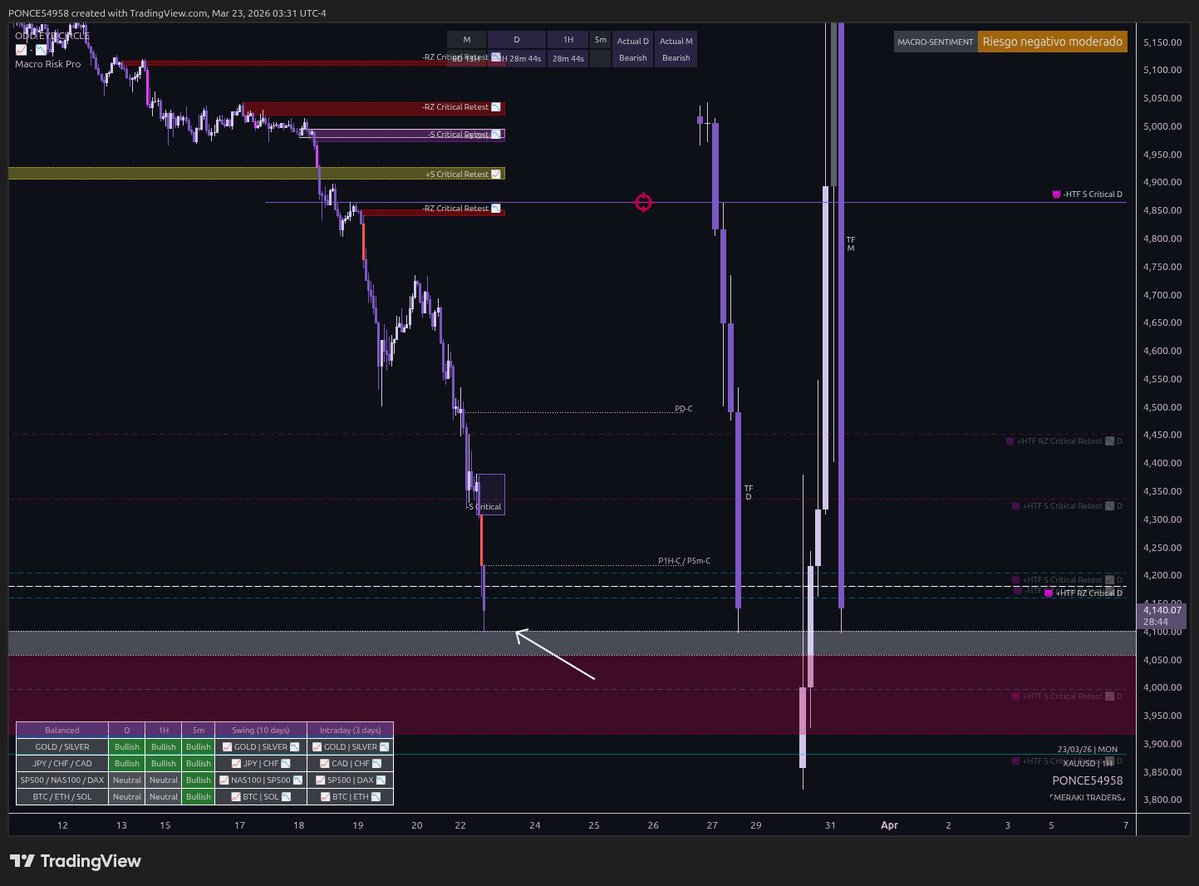Click the D column 'Bullish' cell for GOLD / SILVER
This screenshot has width=1199, height=886.
point(127,747)
